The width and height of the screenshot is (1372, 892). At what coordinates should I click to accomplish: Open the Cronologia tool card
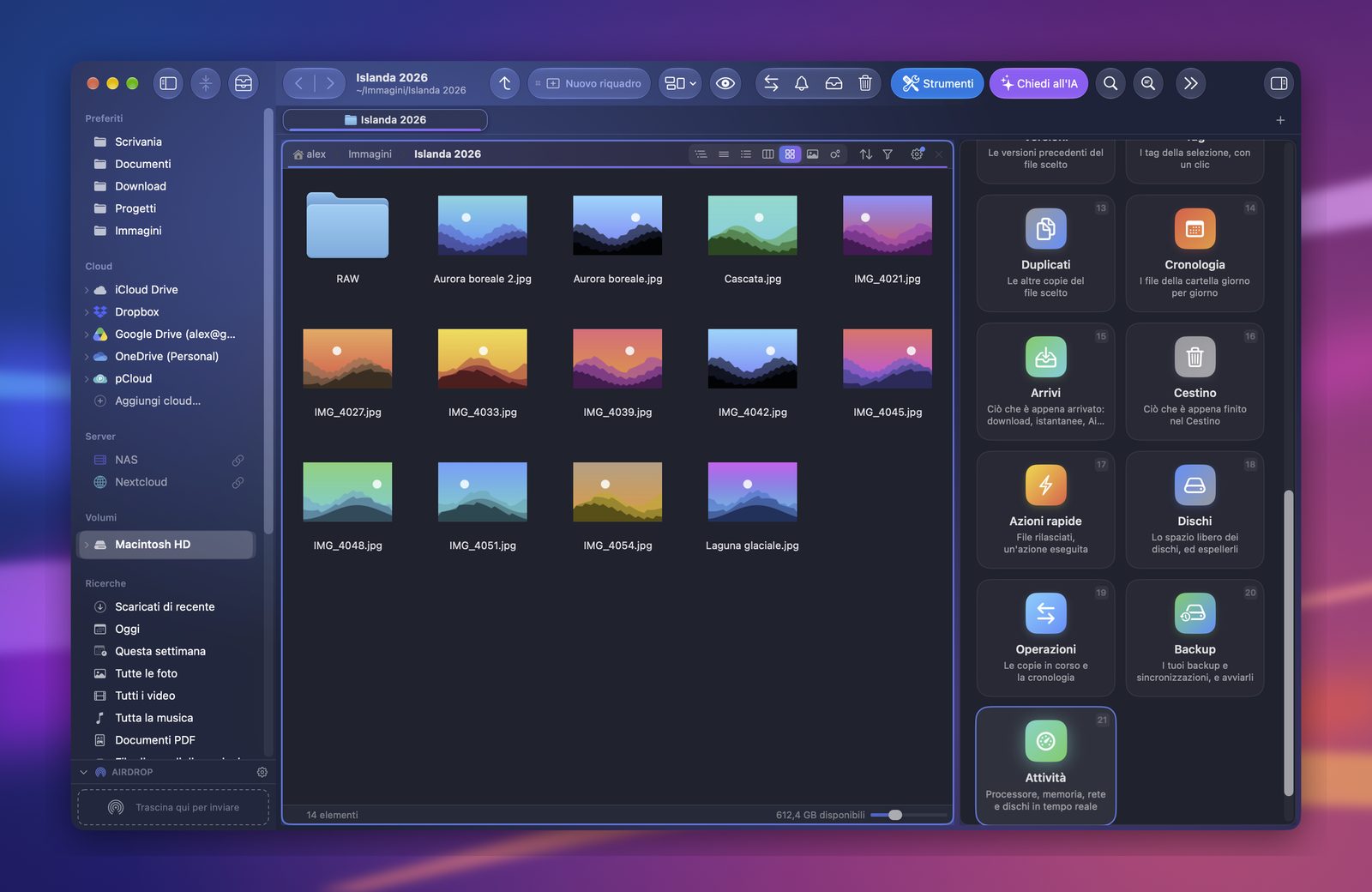[x=1194, y=253]
